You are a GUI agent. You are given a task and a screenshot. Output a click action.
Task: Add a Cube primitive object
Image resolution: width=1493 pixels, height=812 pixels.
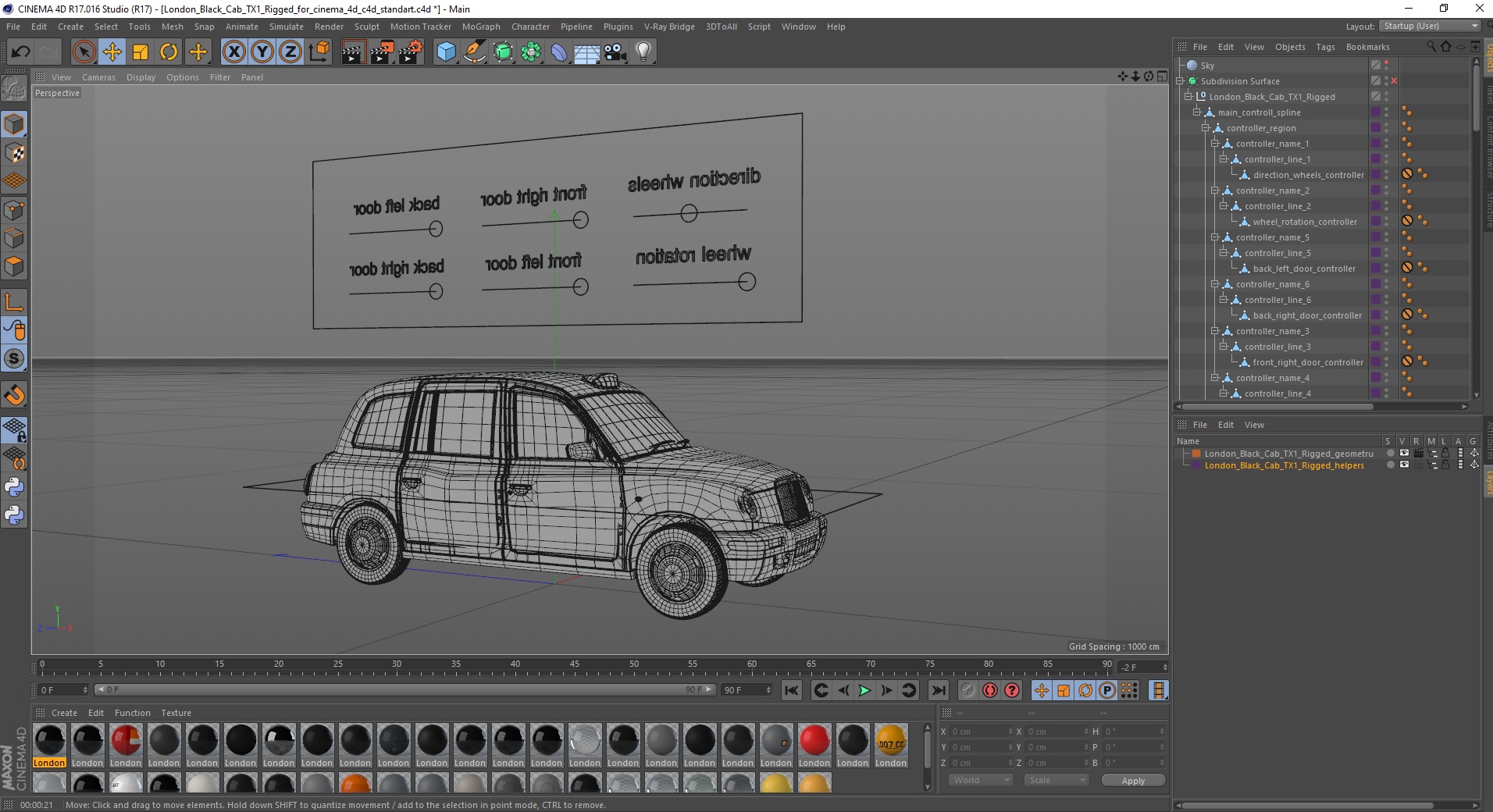tap(446, 52)
